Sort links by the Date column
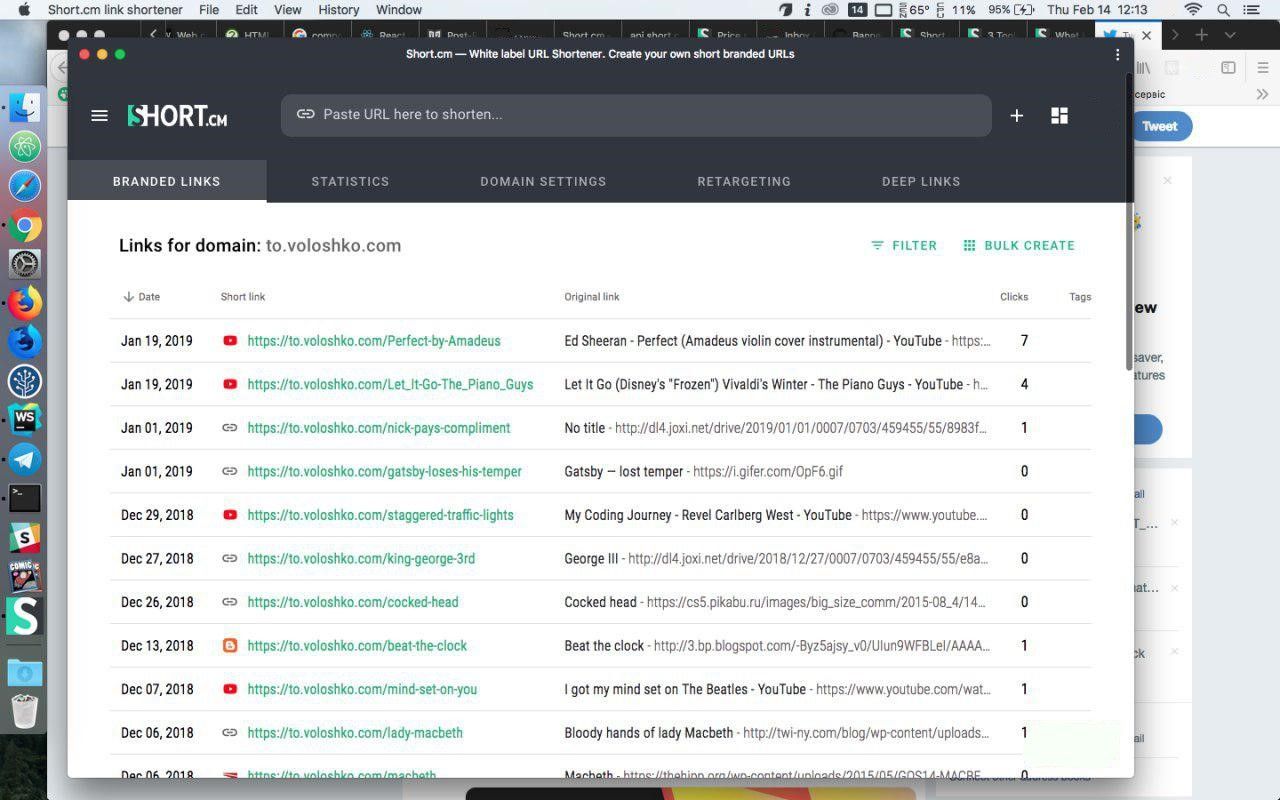Image resolution: width=1280 pixels, height=800 pixels. click(x=141, y=297)
